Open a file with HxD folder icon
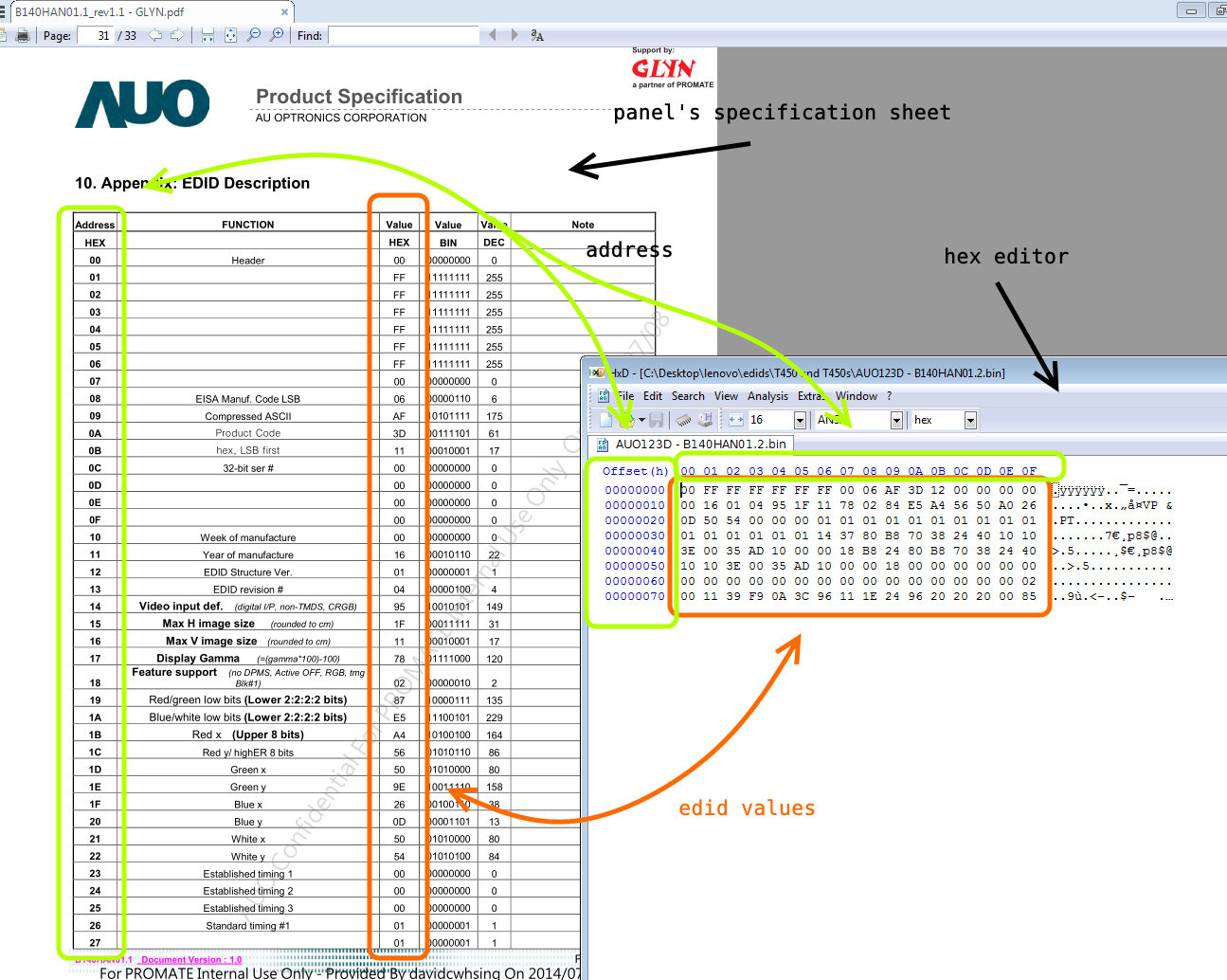Screen dimensions: 1227x980 point(625,420)
